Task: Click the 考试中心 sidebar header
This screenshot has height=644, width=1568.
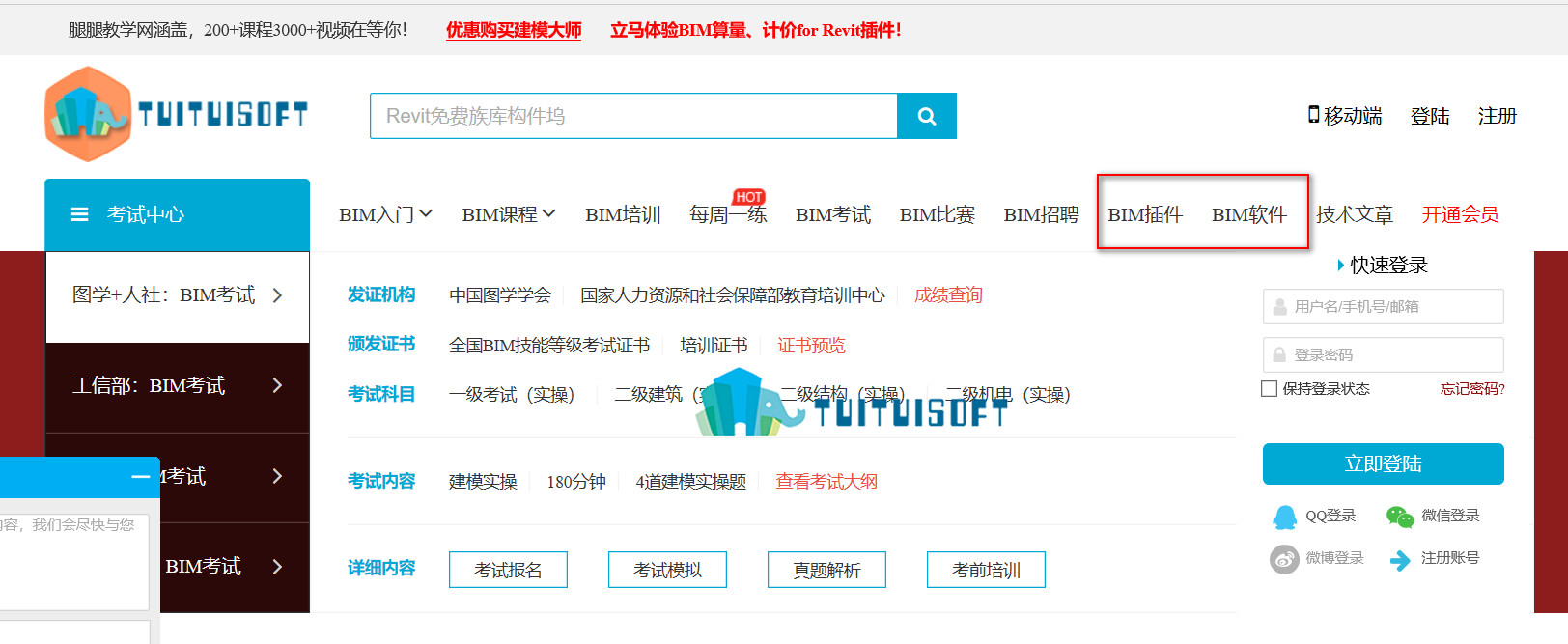Action: pyautogui.click(x=177, y=214)
